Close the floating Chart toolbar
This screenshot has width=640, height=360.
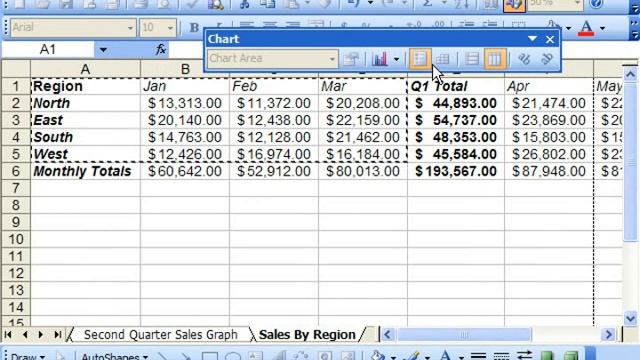tap(550, 39)
